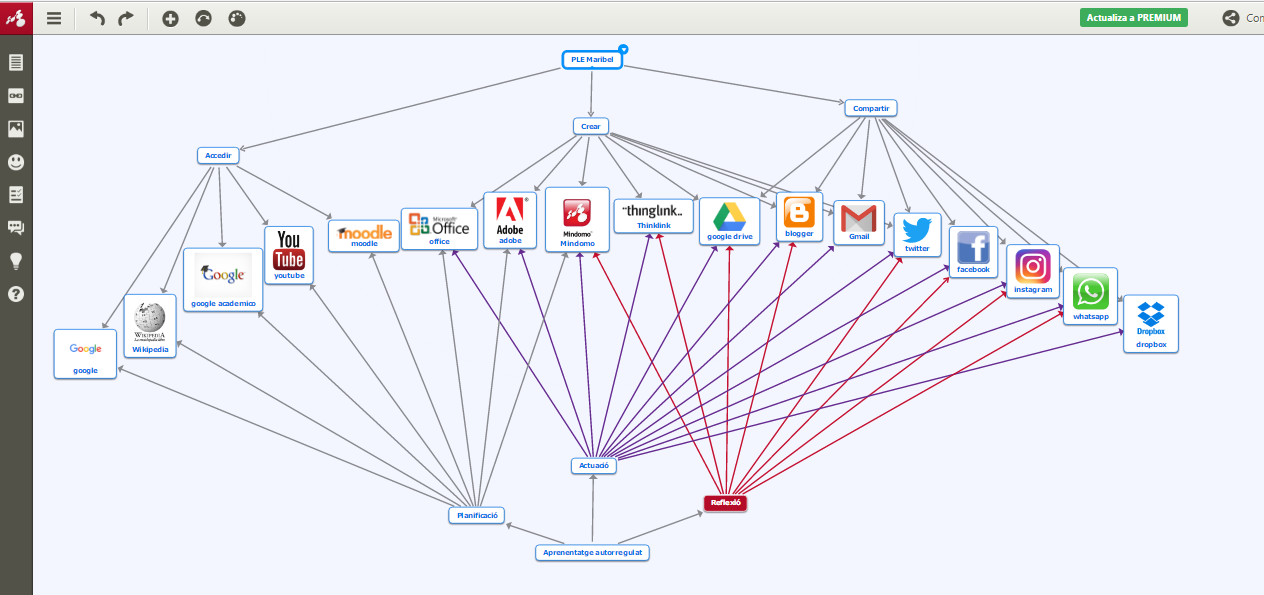The height and width of the screenshot is (595, 1264).
Task: Select the google drive node
Action: point(729,221)
